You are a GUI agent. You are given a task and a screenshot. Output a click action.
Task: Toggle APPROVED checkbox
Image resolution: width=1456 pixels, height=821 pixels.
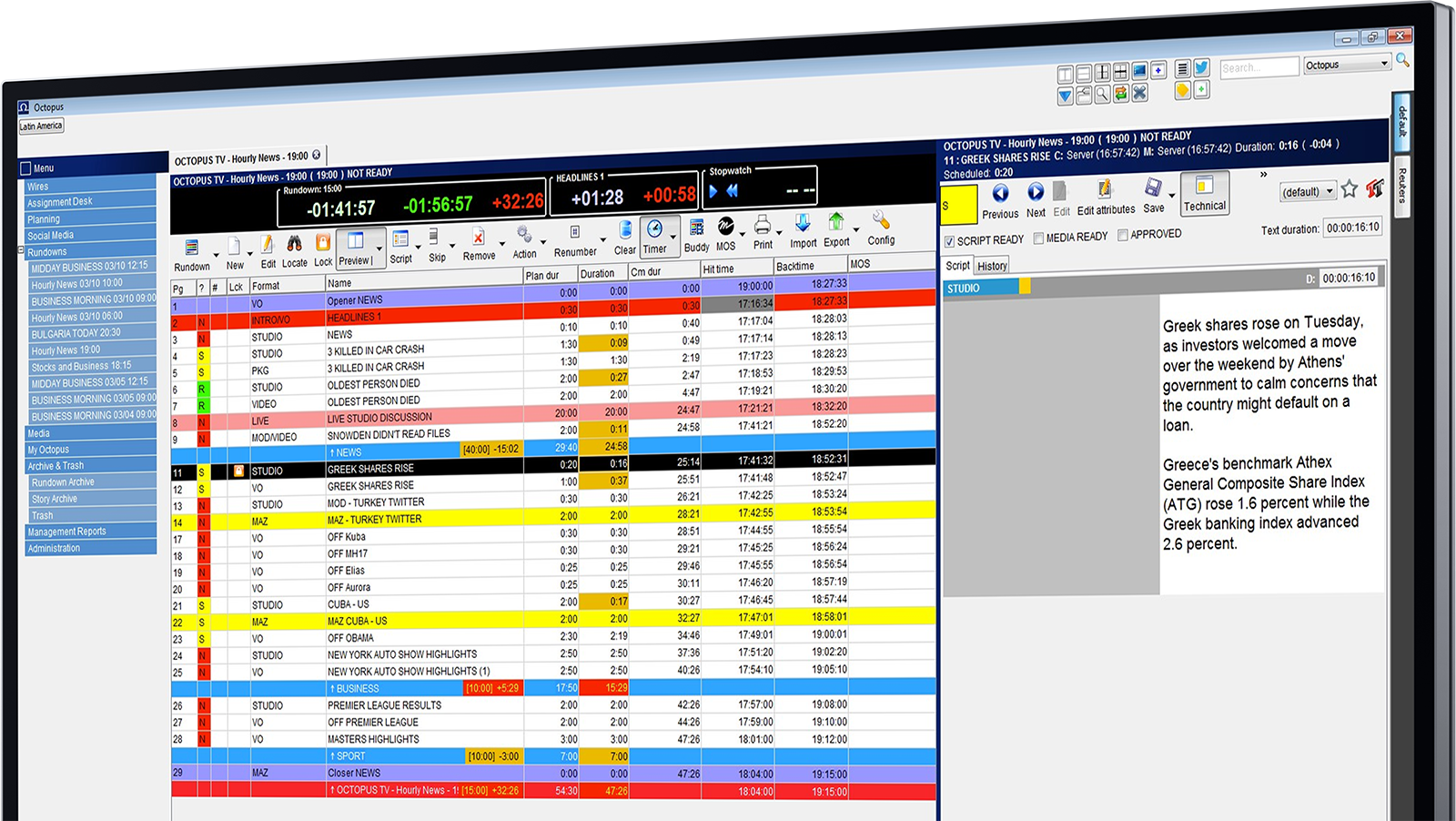tap(1123, 235)
